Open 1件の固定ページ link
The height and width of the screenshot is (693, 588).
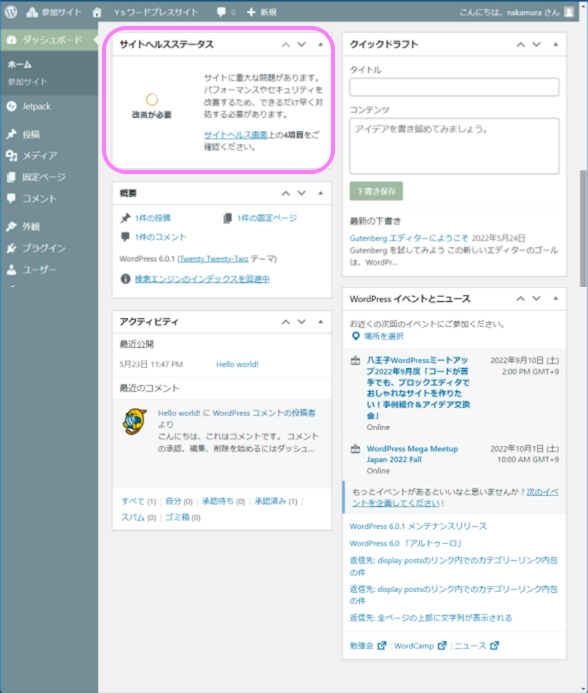coord(267,218)
